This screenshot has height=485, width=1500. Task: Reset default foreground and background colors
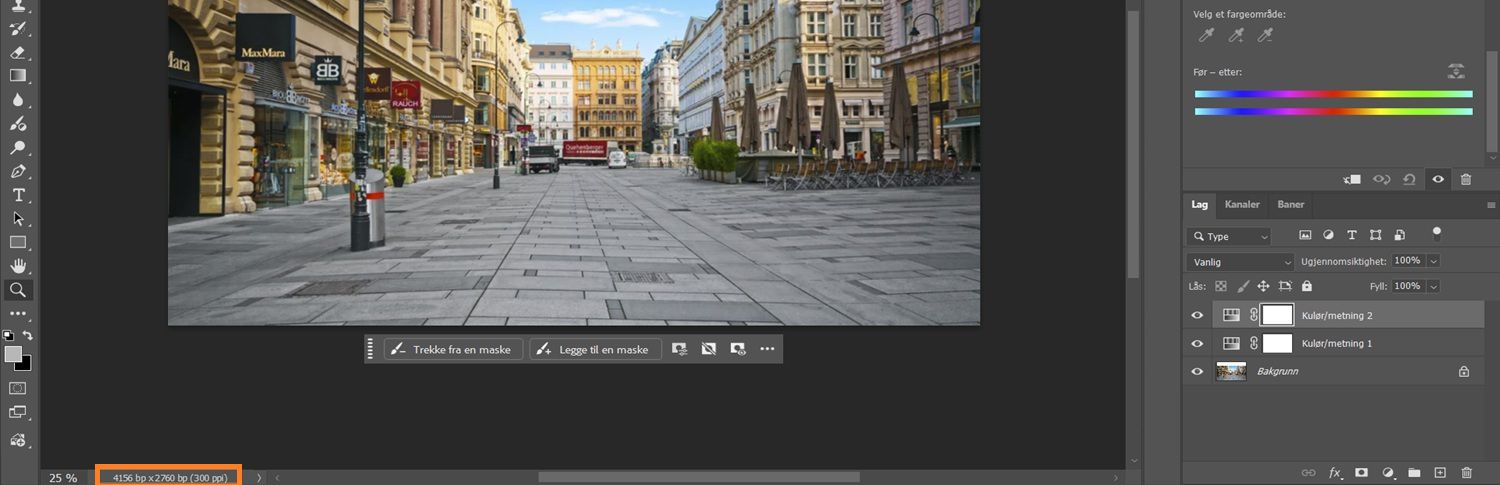coord(9,336)
